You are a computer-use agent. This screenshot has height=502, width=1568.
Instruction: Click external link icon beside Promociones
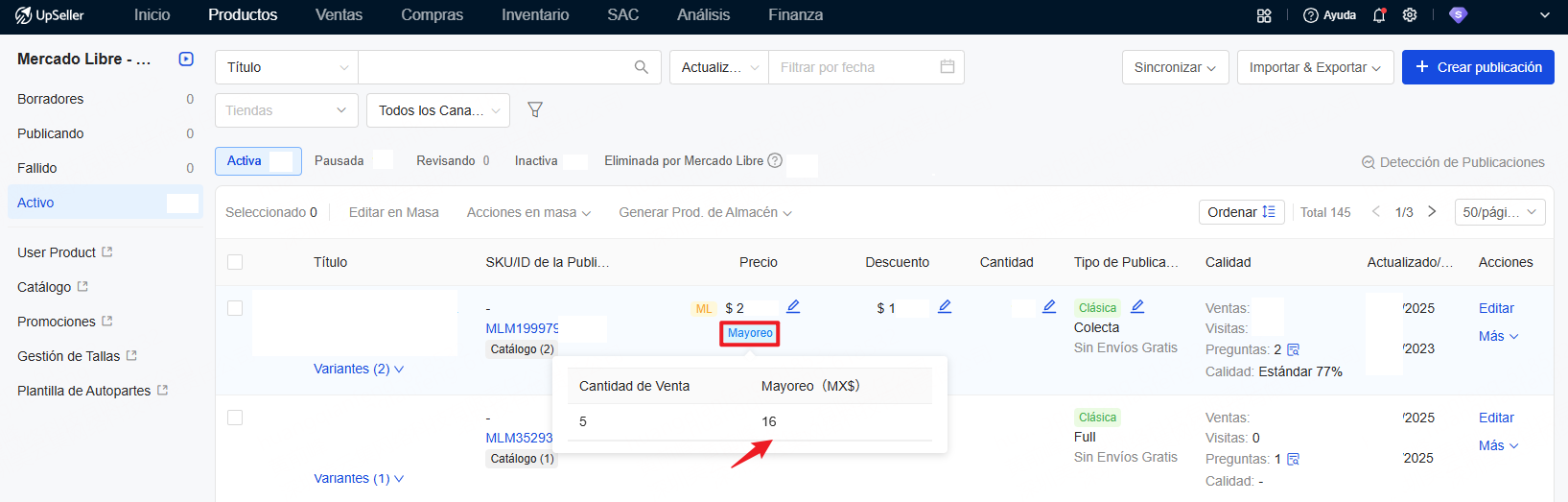click(x=107, y=321)
